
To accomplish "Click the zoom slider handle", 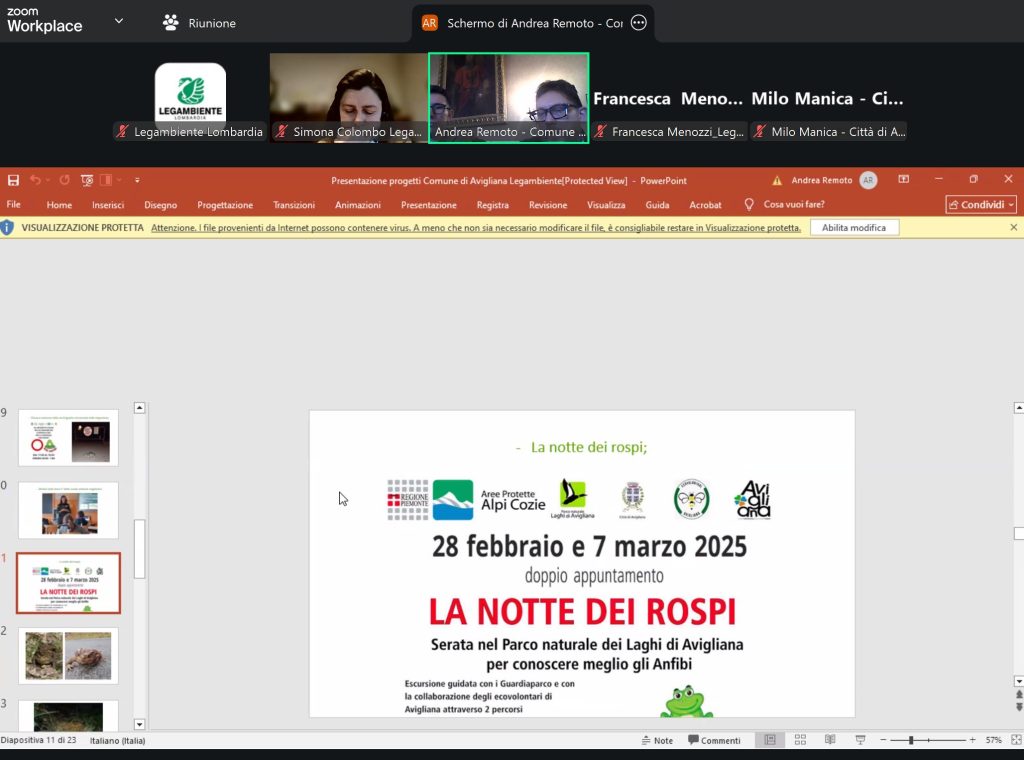I will [x=911, y=740].
